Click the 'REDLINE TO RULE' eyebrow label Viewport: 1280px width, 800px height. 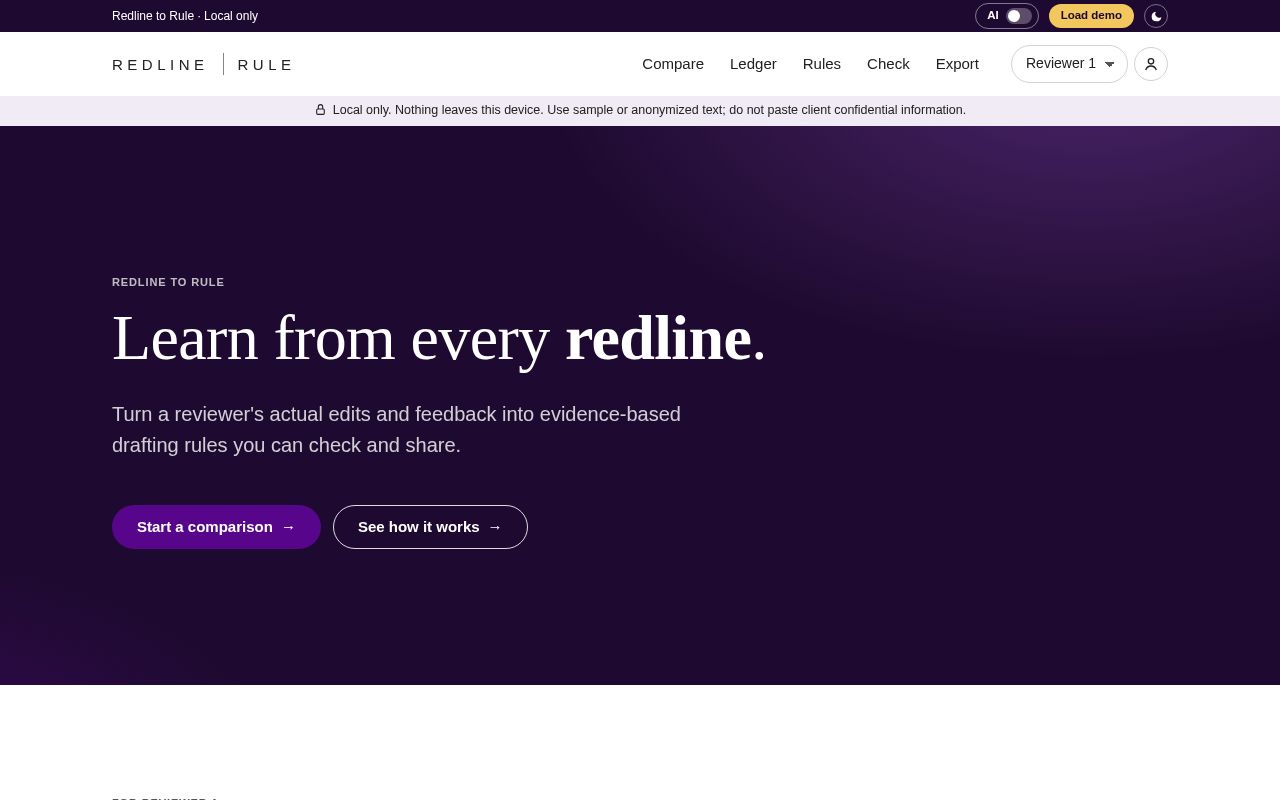point(168,282)
